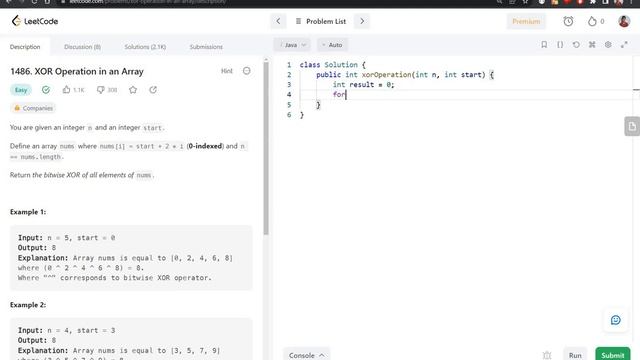Go to next problem arrow
Viewport: 640px width, 360px height.
[362, 21]
